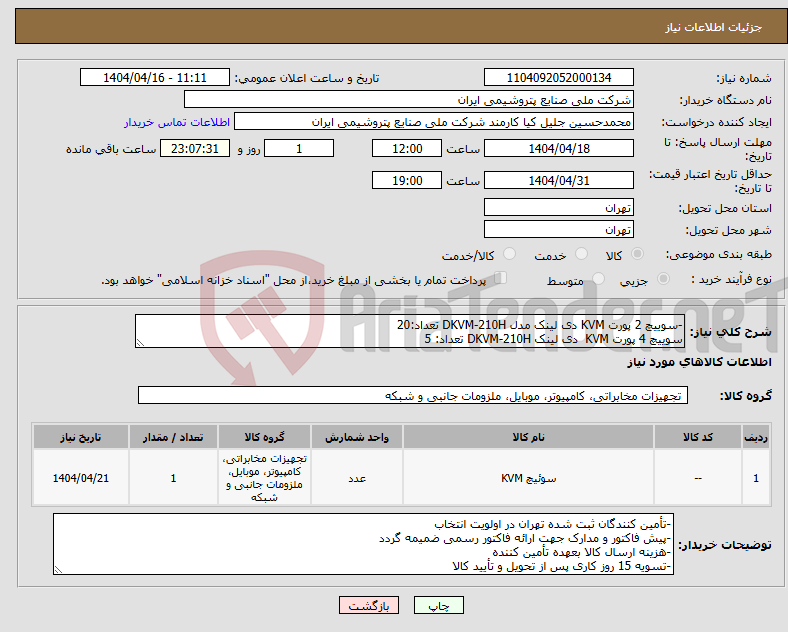The width and height of the screenshot is (788, 632).
Task: Click the buyer name field شرکت ملی صنایع پتروشیمی
Action: 409,99
